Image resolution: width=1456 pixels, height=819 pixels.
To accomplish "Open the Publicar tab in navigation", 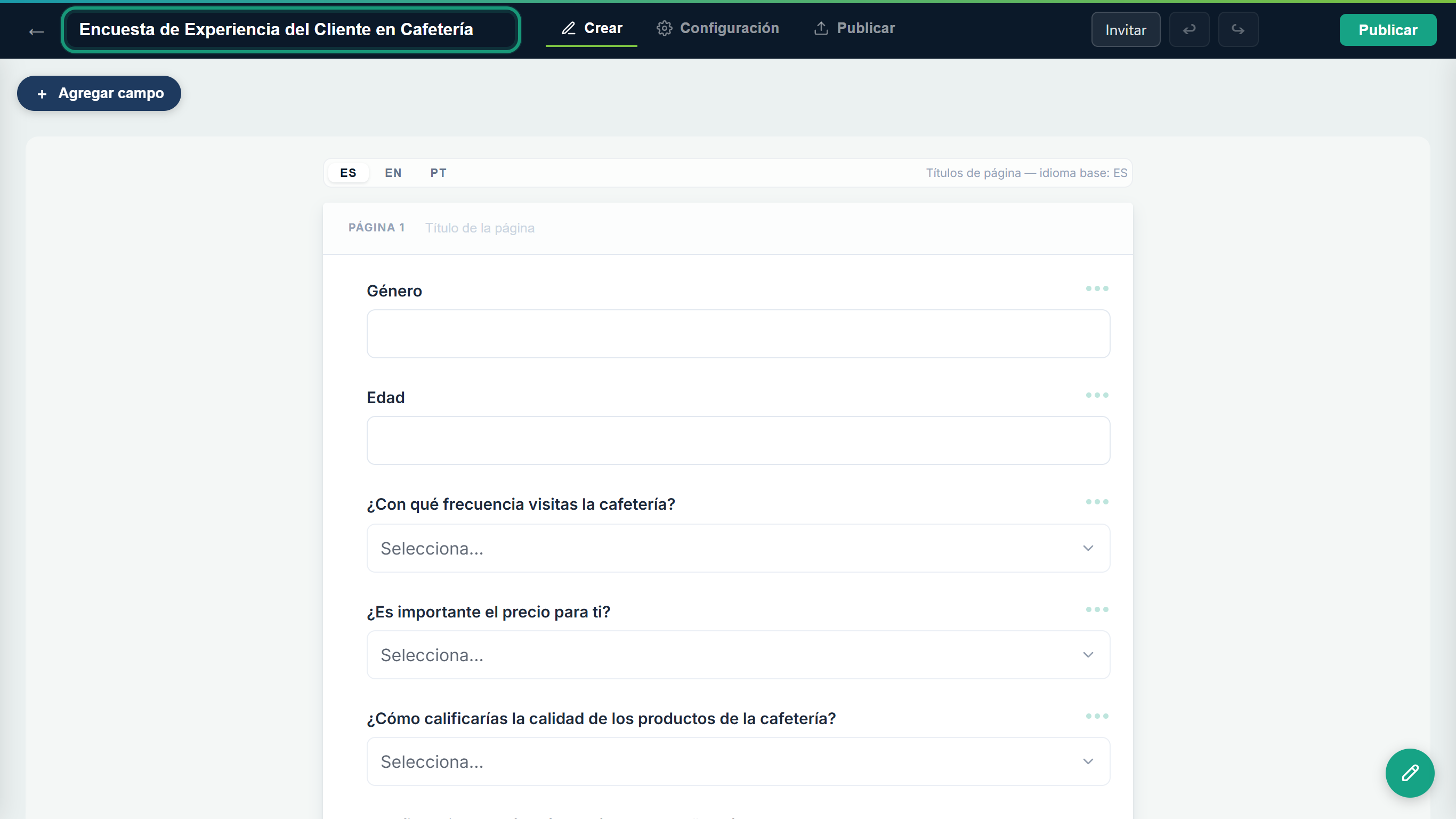I will tap(854, 28).
